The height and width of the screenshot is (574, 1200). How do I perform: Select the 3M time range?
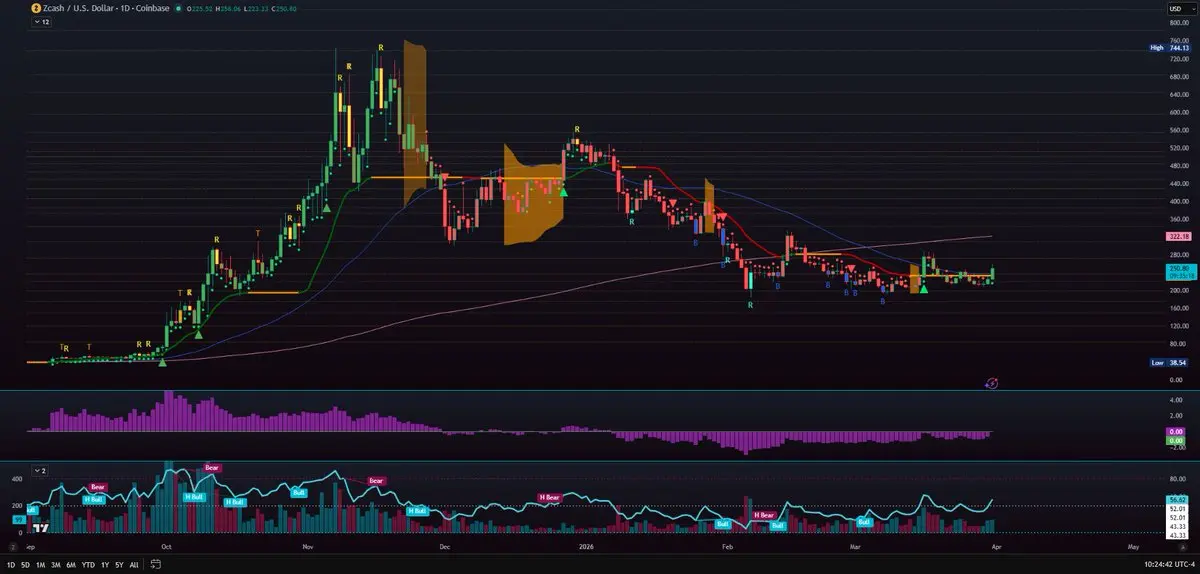pos(56,565)
